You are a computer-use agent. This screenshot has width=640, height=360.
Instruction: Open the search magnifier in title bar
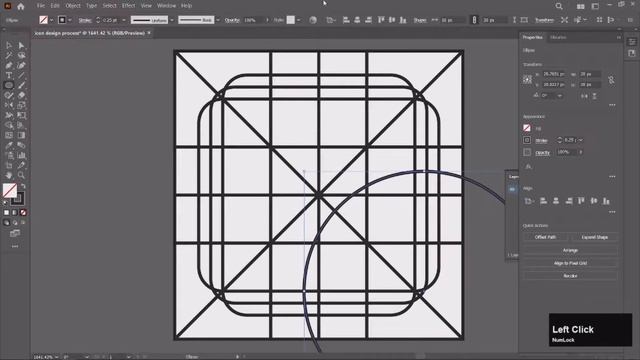click(x=559, y=6)
